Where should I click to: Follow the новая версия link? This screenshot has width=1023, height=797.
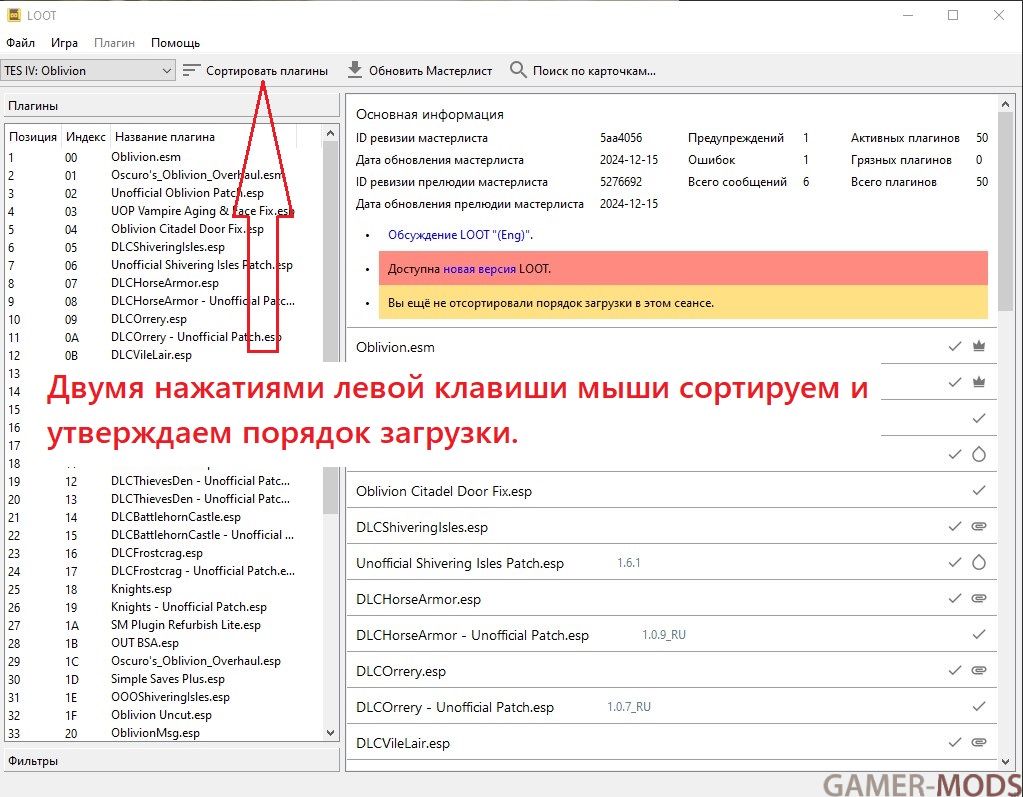pyautogui.click(x=479, y=269)
